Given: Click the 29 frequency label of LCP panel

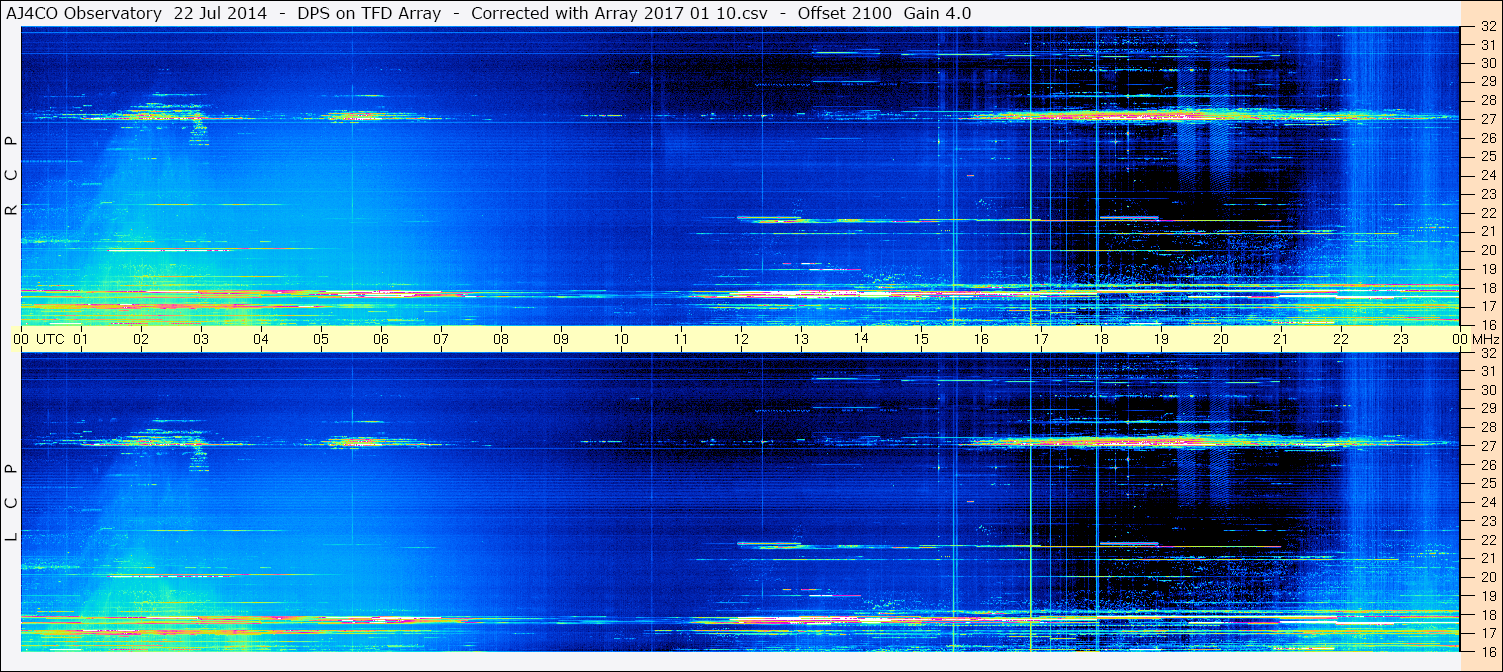Looking at the screenshot, I should tap(1487, 409).
